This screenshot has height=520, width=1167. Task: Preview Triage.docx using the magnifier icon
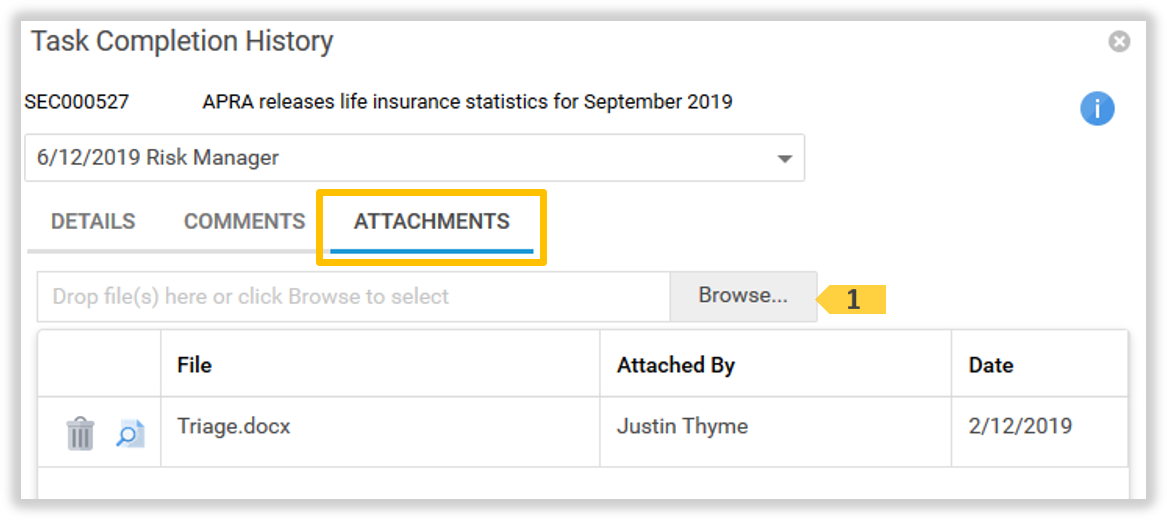130,433
